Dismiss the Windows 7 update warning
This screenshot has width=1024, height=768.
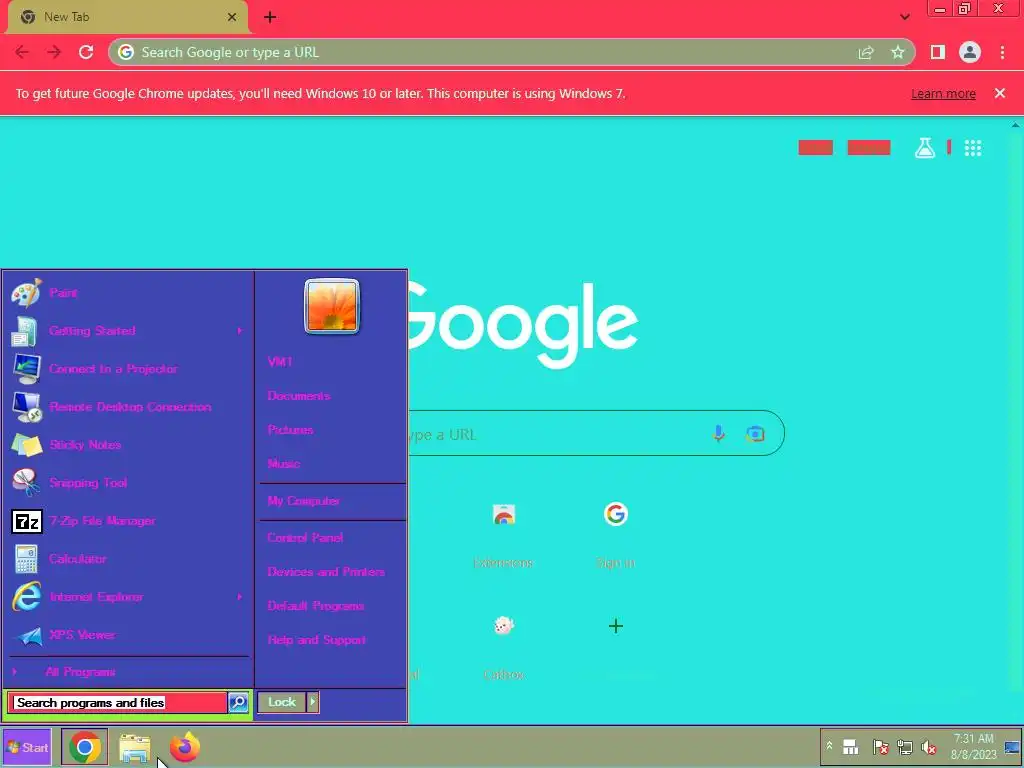point(1000,93)
